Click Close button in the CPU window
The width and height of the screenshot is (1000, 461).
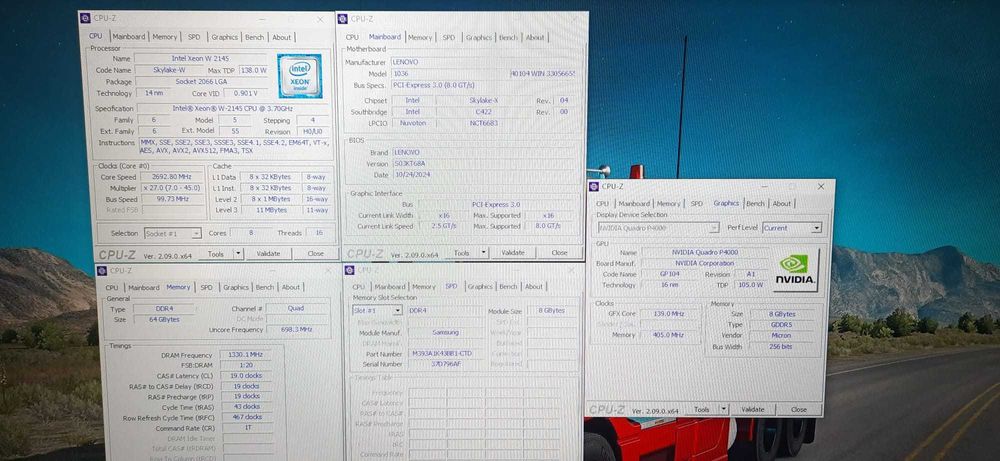316,253
